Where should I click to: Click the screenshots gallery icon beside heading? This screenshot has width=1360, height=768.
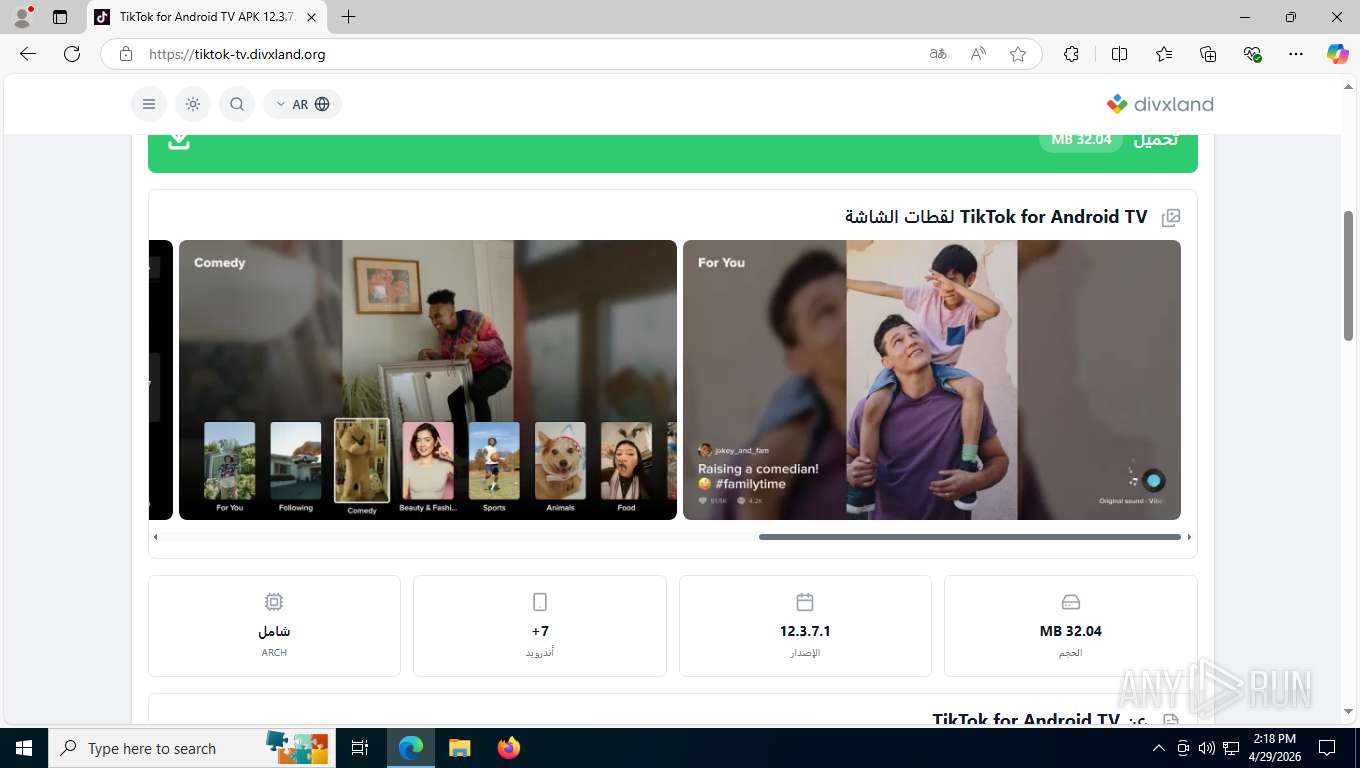click(x=1171, y=218)
